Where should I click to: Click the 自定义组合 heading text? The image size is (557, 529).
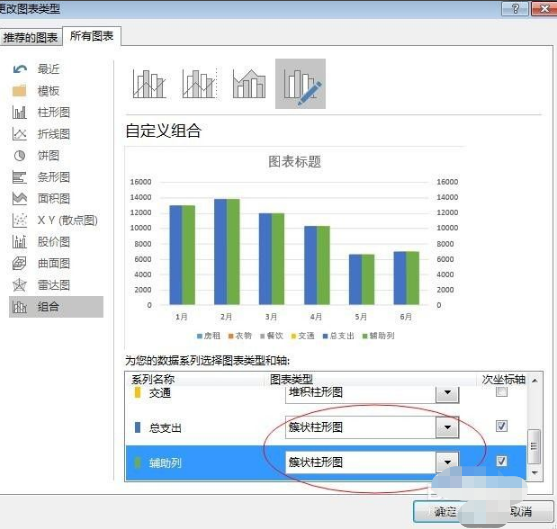(x=164, y=130)
